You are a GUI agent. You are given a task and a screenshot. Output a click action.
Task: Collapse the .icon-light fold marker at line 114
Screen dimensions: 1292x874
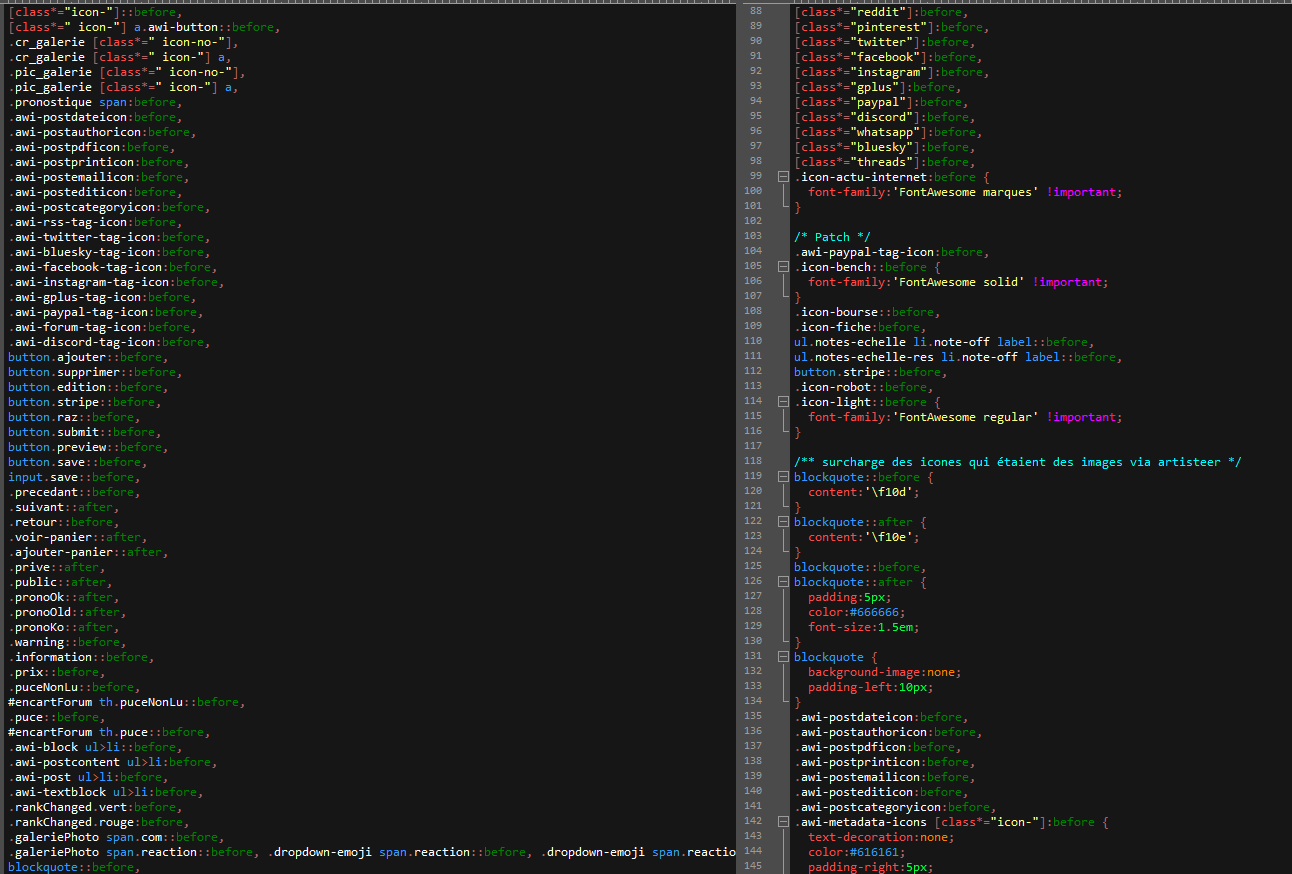pyautogui.click(x=782, y=402)
